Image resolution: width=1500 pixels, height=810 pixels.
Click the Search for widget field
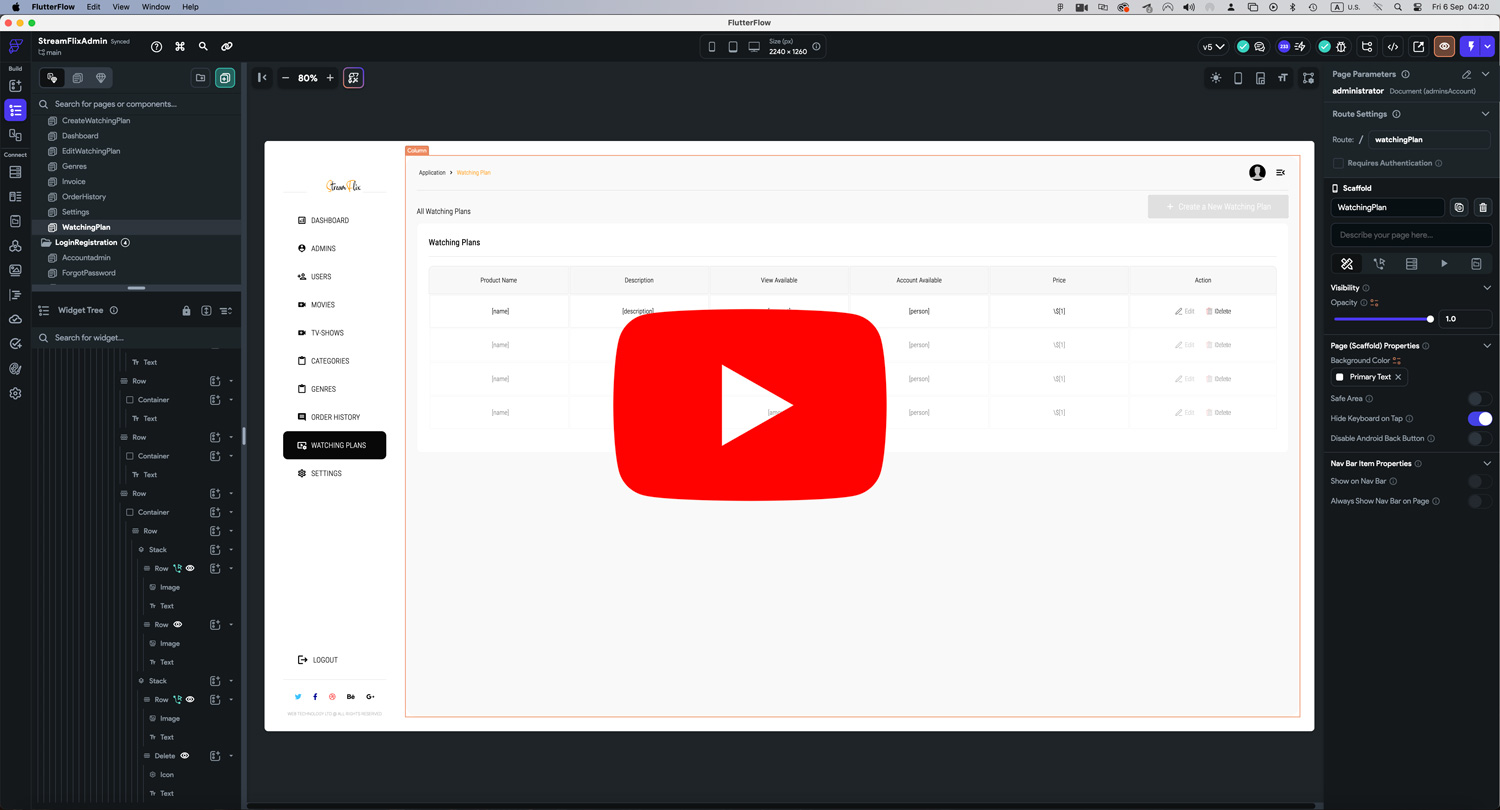point(136,338)
